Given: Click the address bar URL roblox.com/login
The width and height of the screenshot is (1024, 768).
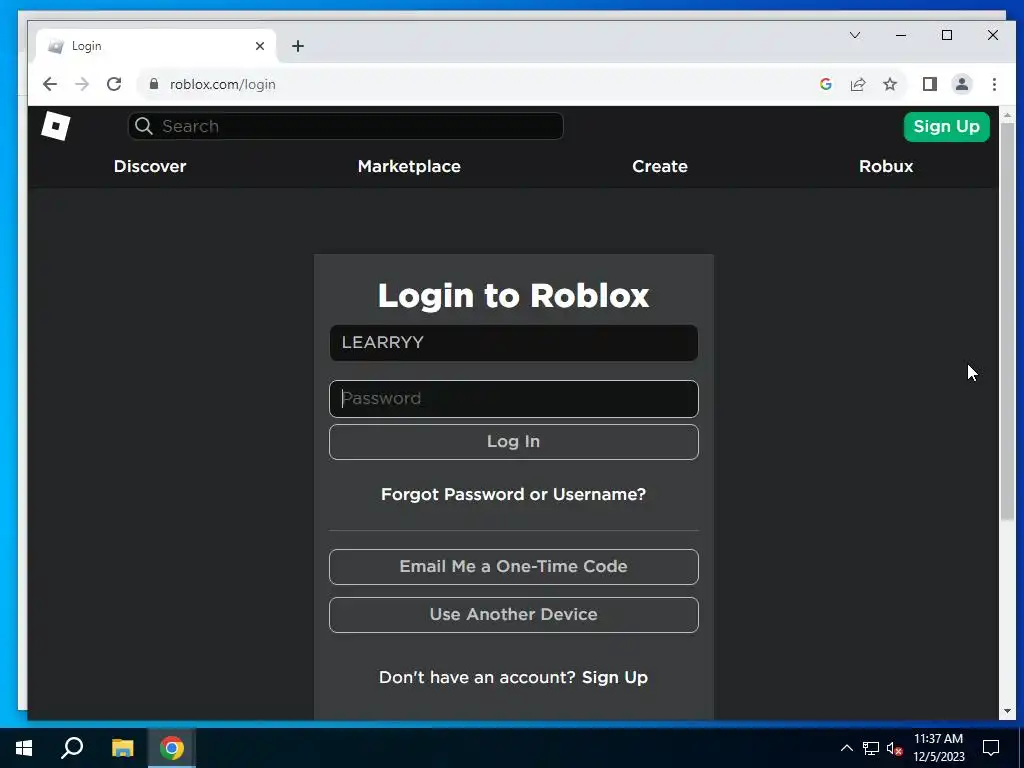Looking at the screenshot, I should click(x=223, y=84).
